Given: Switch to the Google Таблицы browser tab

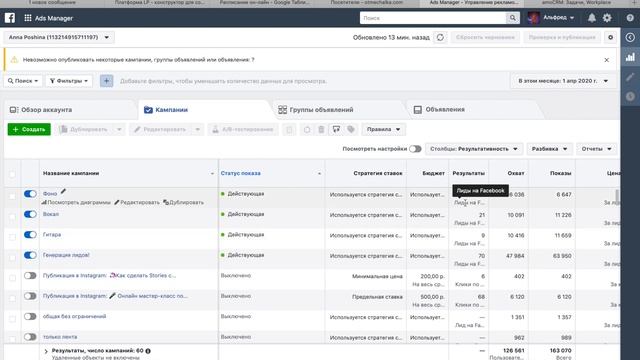Looking at the screenshot, I should 264,2.
